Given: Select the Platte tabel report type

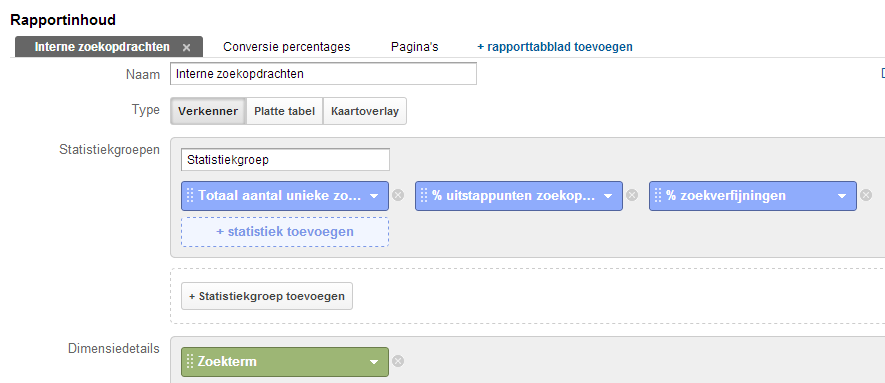Looking at the screenshot, I should click(x=284, y=111).
